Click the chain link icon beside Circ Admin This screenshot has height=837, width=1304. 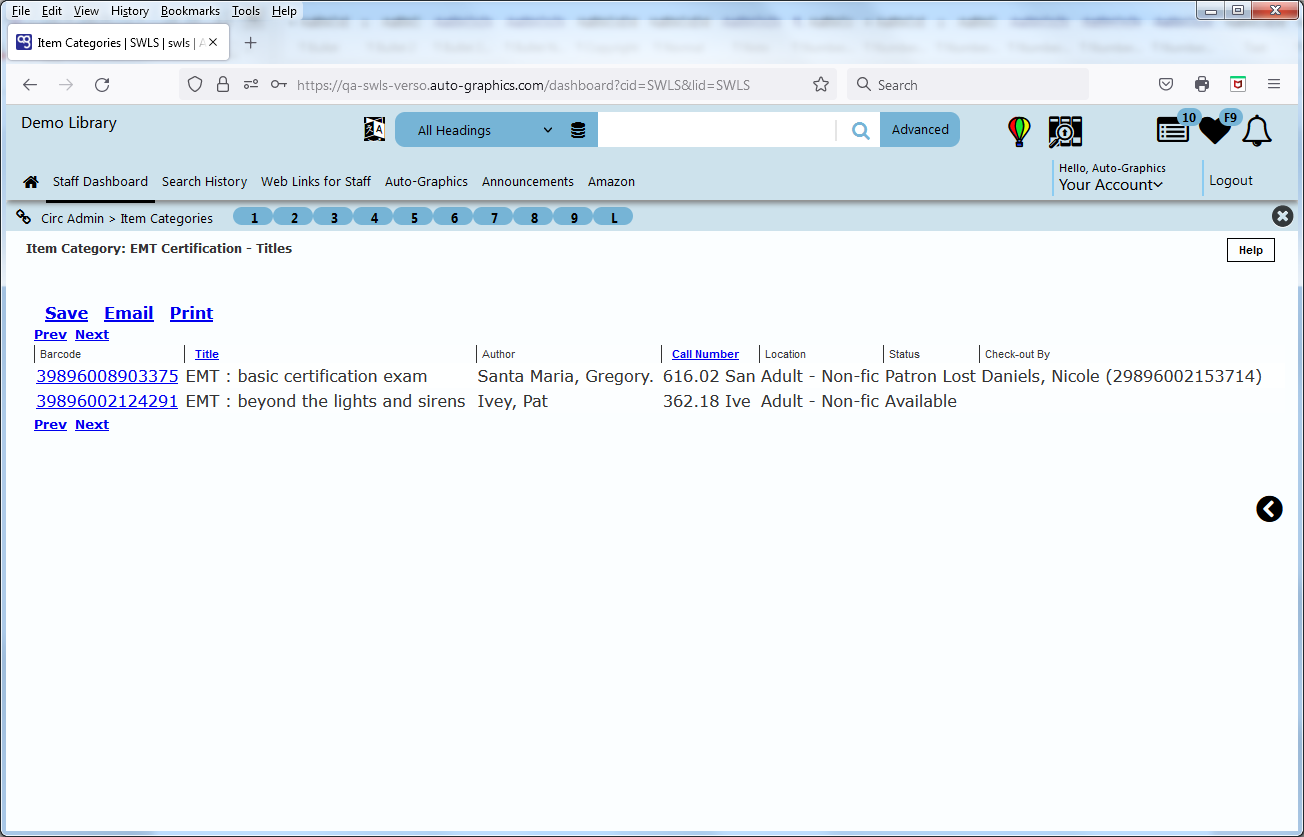(24, 217)
